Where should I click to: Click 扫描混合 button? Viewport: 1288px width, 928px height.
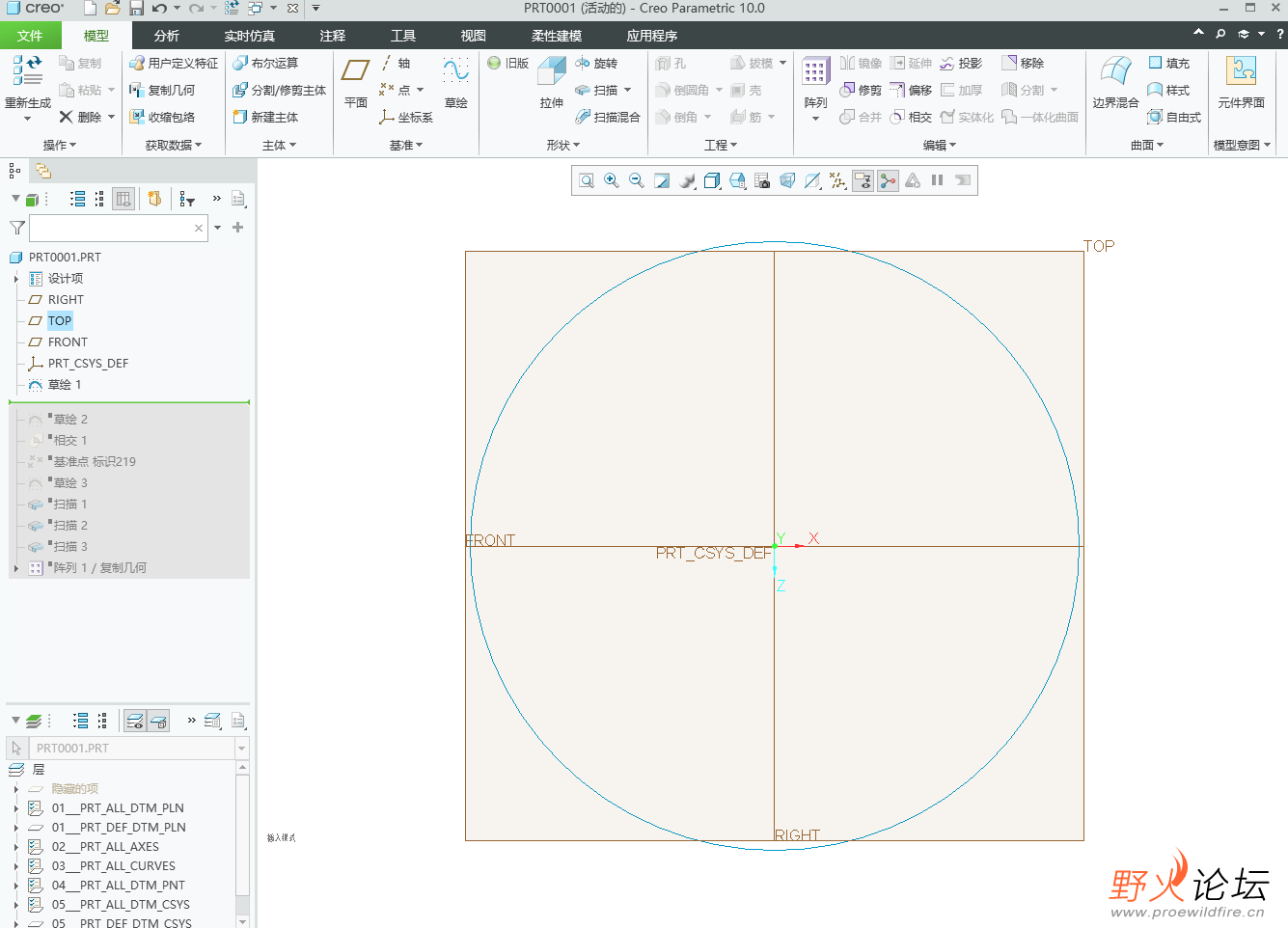pos(608,117)
